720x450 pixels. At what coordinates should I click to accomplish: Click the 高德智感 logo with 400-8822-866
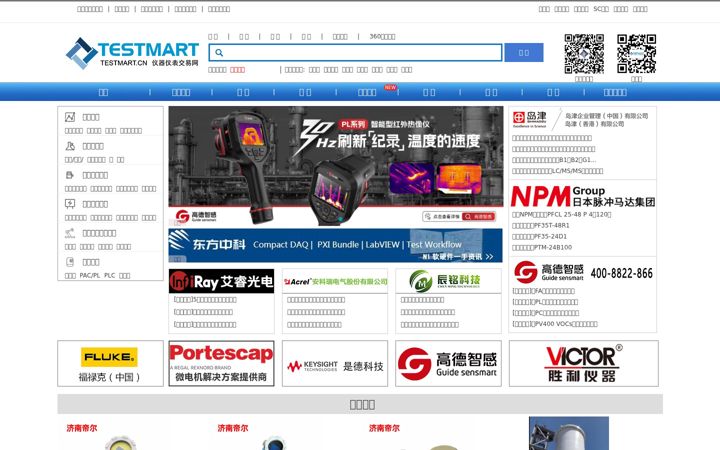[583, 272]
